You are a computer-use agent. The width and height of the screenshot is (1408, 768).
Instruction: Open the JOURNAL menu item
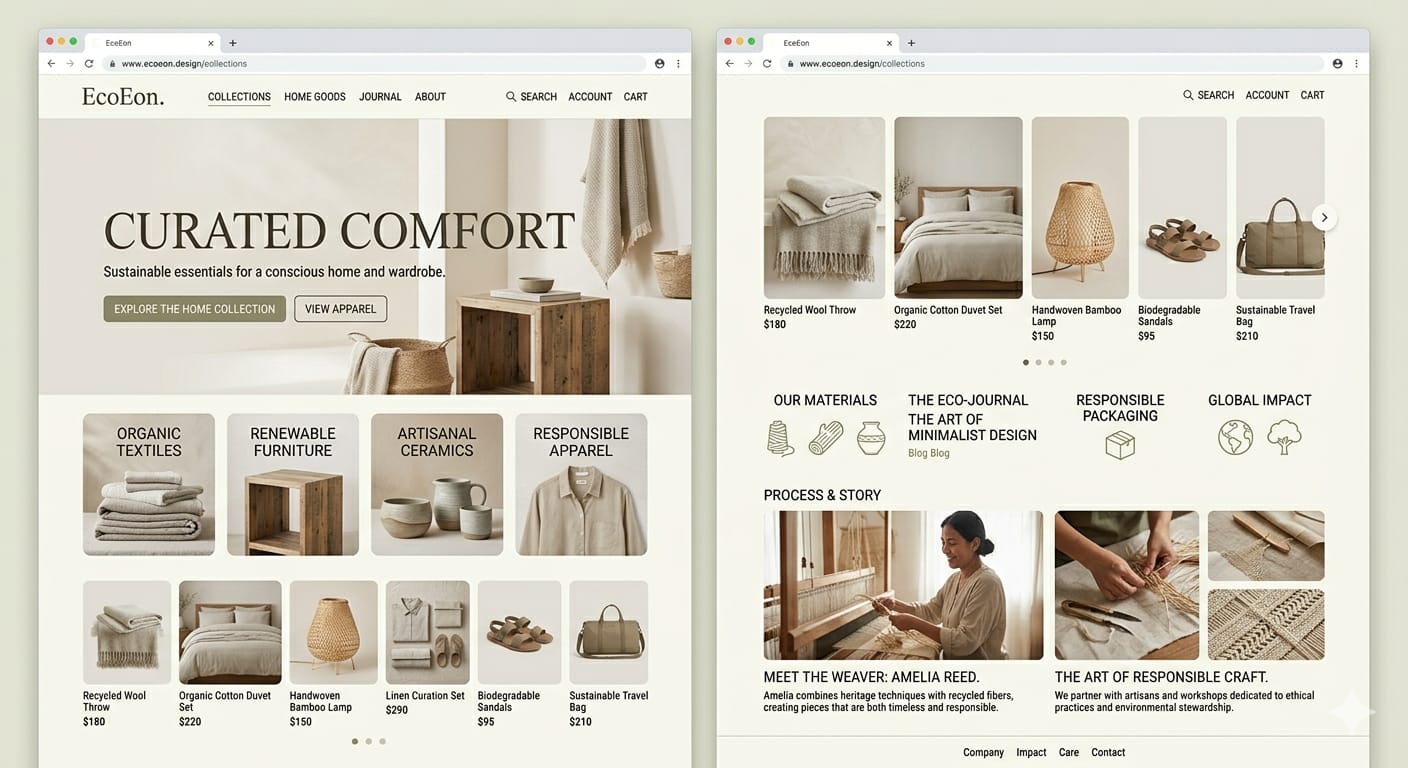[380, 97]
